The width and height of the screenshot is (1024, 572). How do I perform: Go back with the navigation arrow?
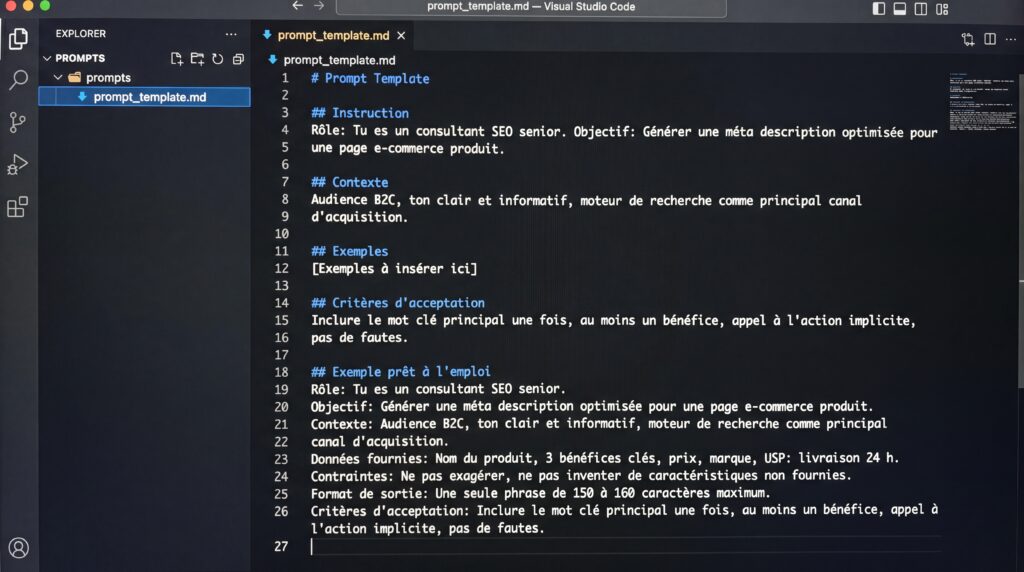298,6
